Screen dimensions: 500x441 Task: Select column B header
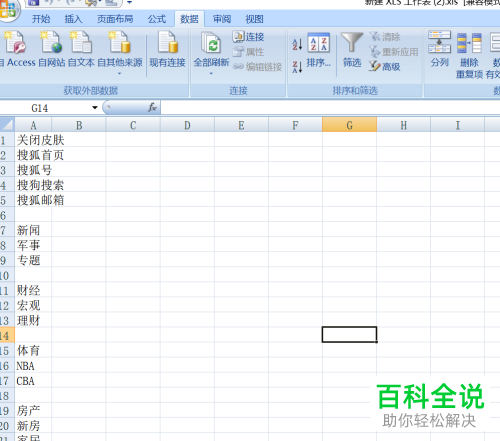[79, 125]
